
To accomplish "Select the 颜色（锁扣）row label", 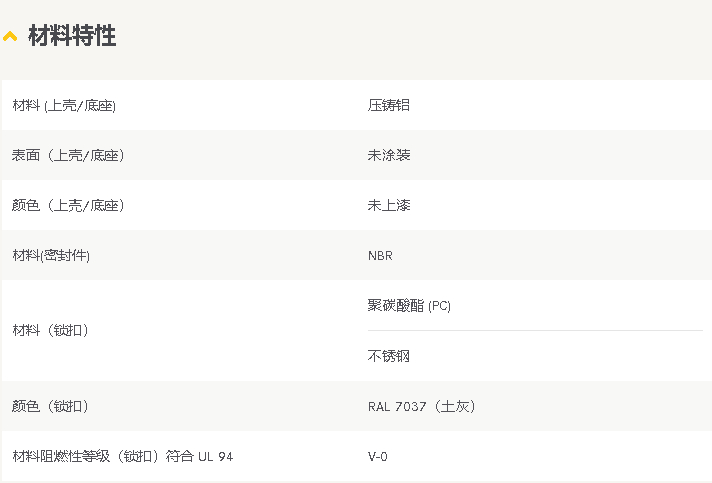I will pos(50,406).
